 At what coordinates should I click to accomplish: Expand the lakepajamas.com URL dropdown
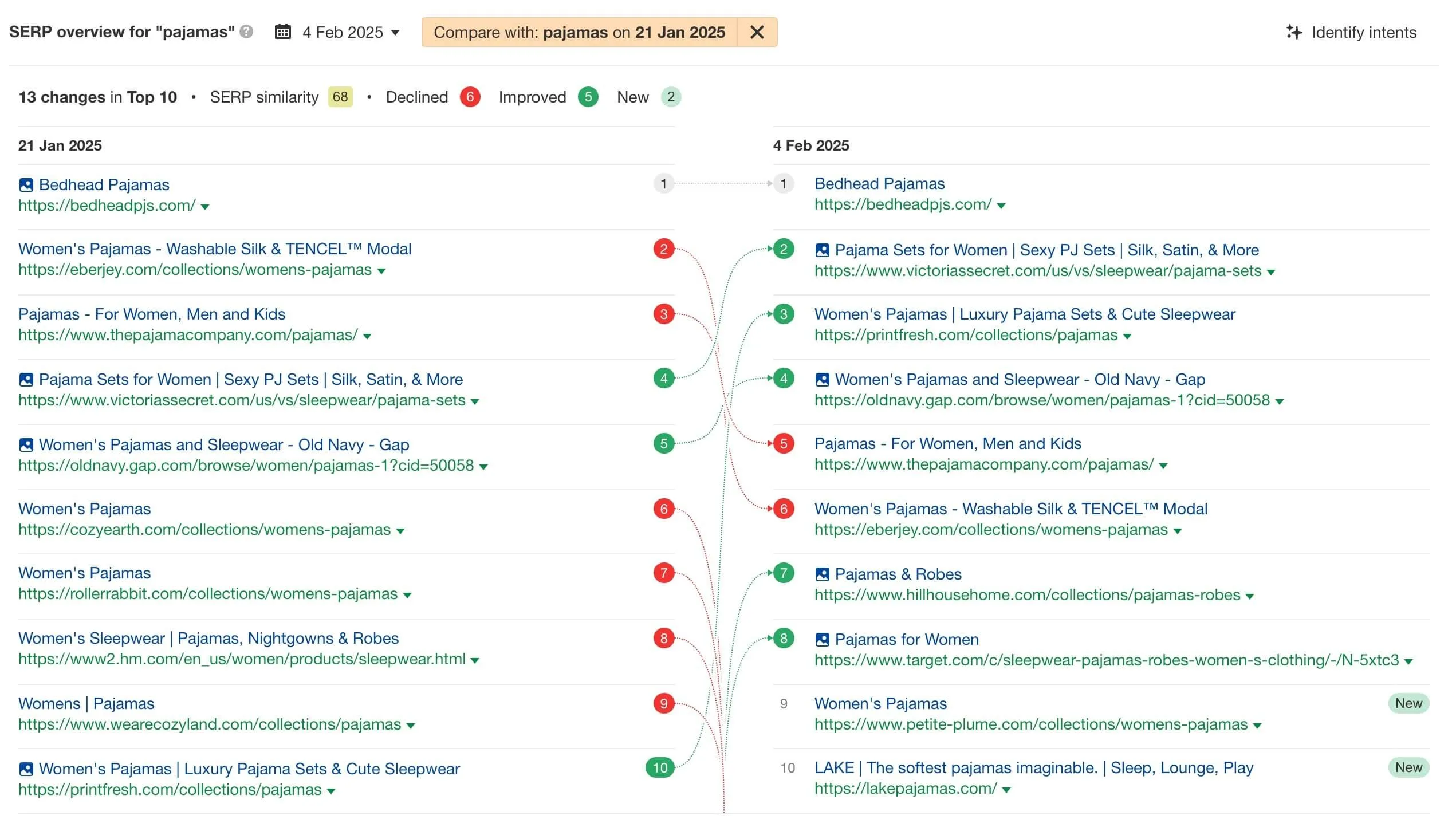[1007, 789]
